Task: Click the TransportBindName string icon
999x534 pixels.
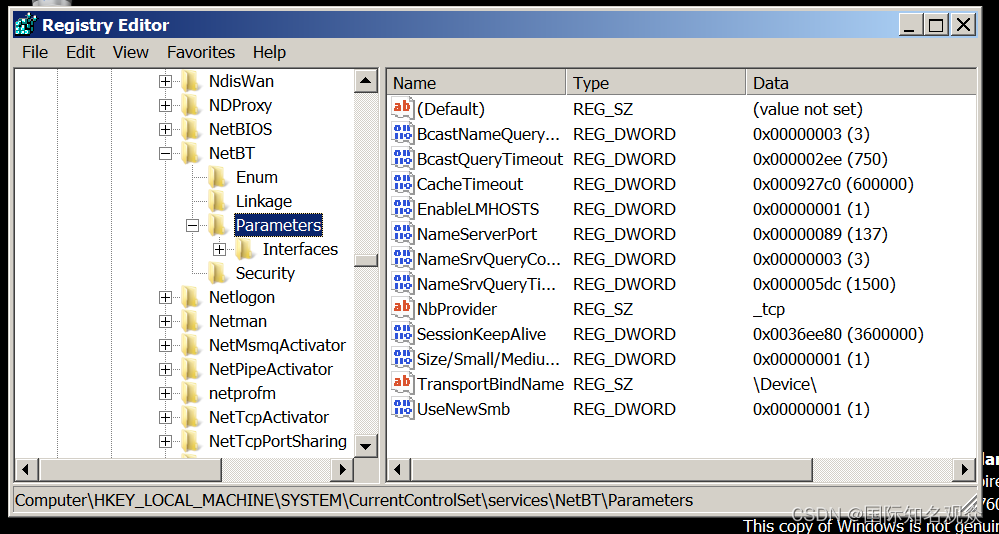Action: 402,384
